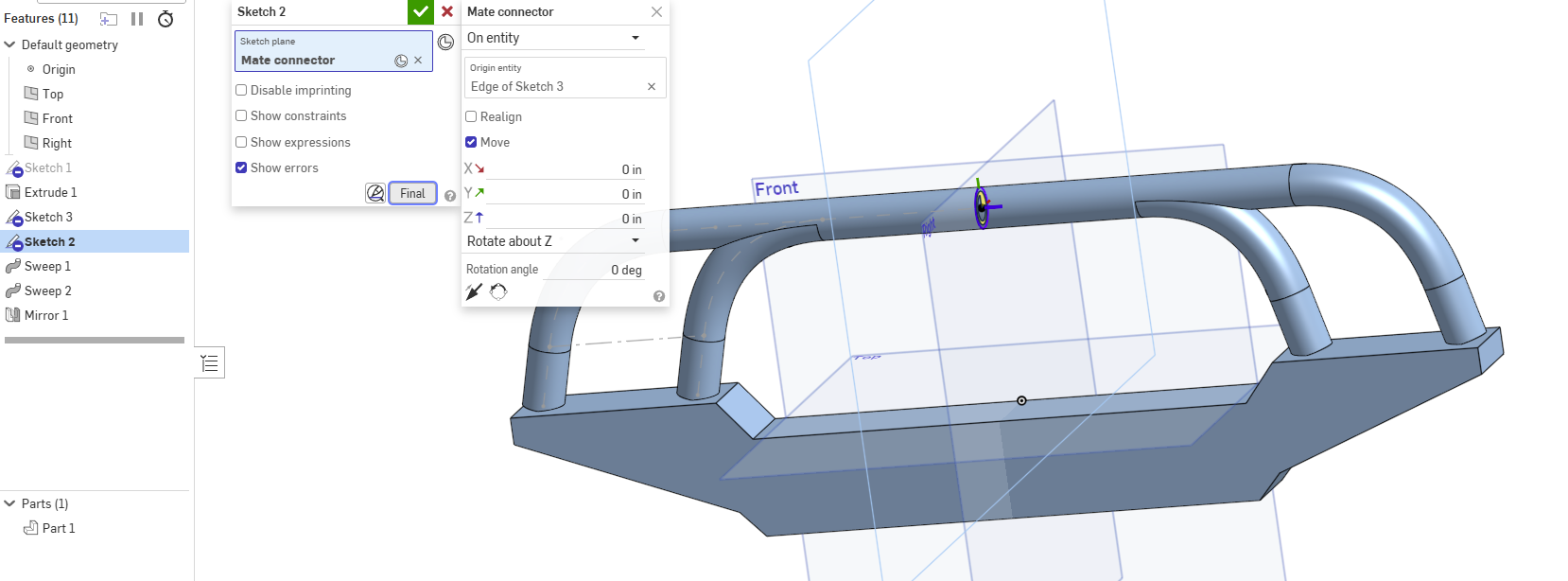Clear the Mate connector sketch plane selection

(418, 61)
